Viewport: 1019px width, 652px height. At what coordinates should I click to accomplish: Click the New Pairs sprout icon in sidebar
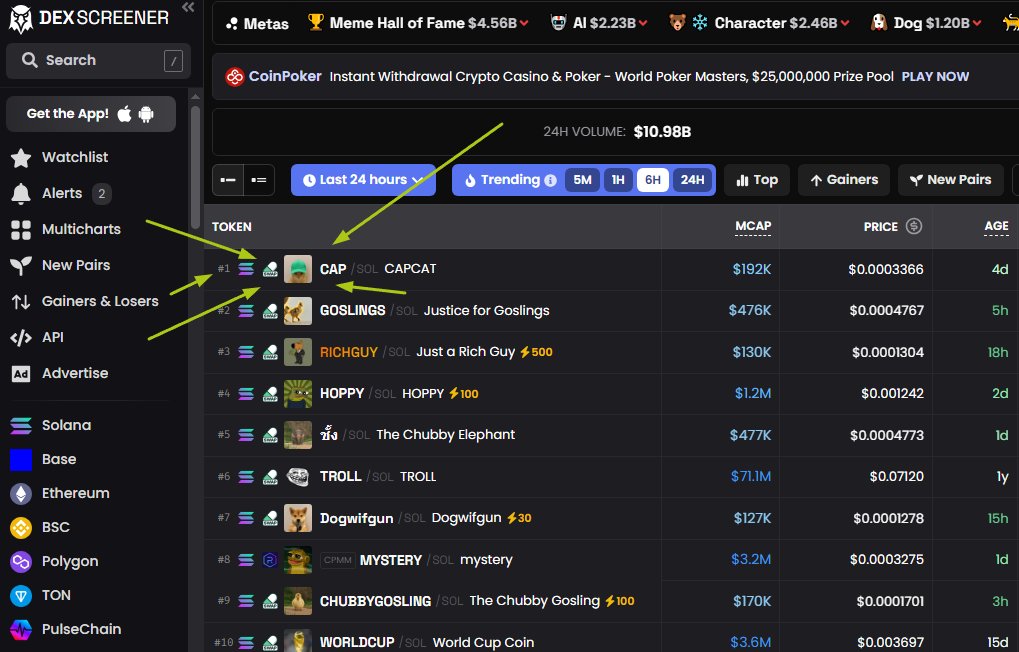point(21,265)
